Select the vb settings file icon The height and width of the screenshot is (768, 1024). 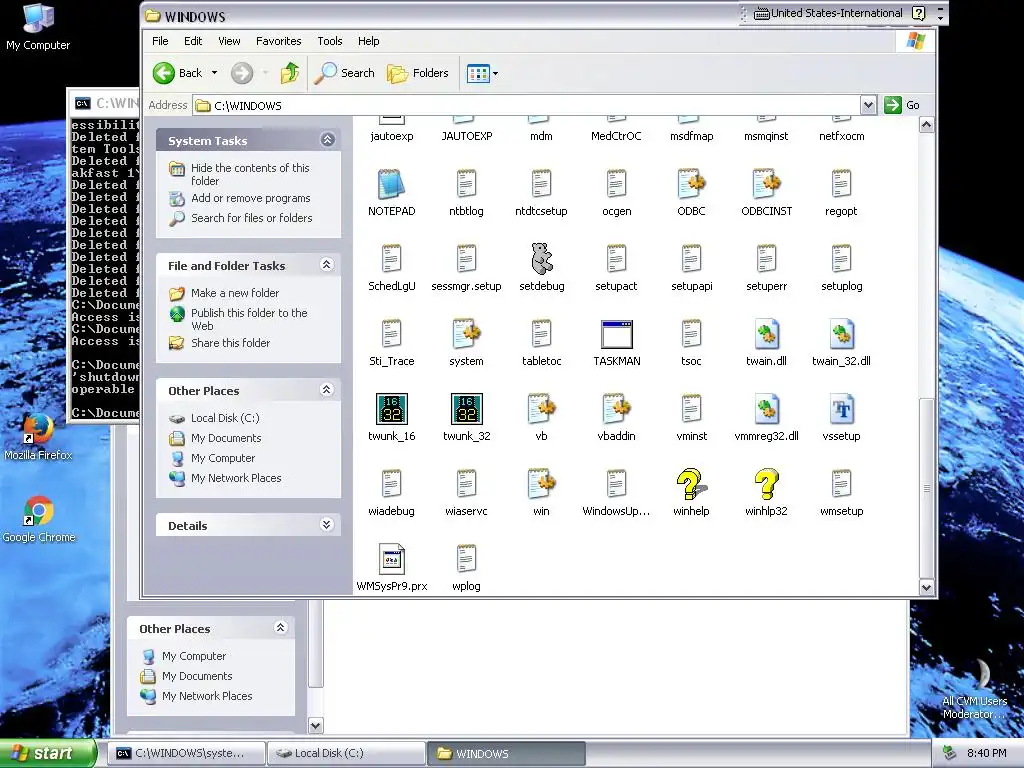541,409
